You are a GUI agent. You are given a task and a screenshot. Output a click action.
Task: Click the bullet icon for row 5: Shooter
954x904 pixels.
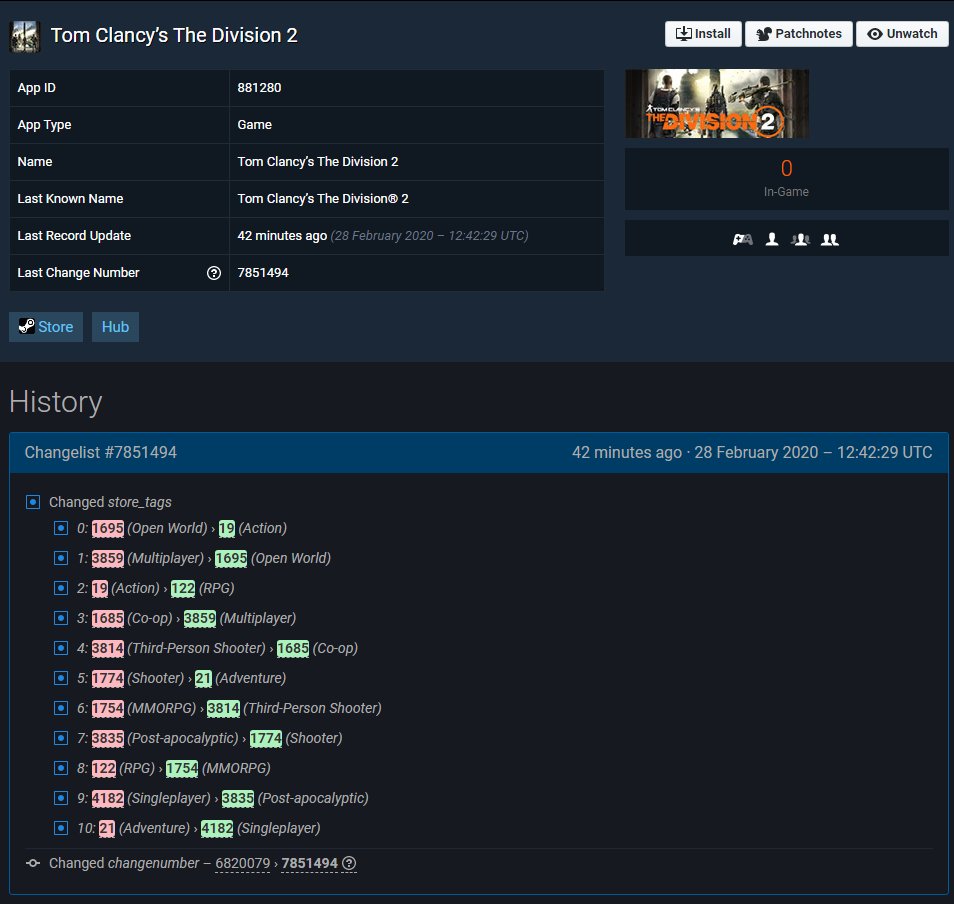pos(61,678)
